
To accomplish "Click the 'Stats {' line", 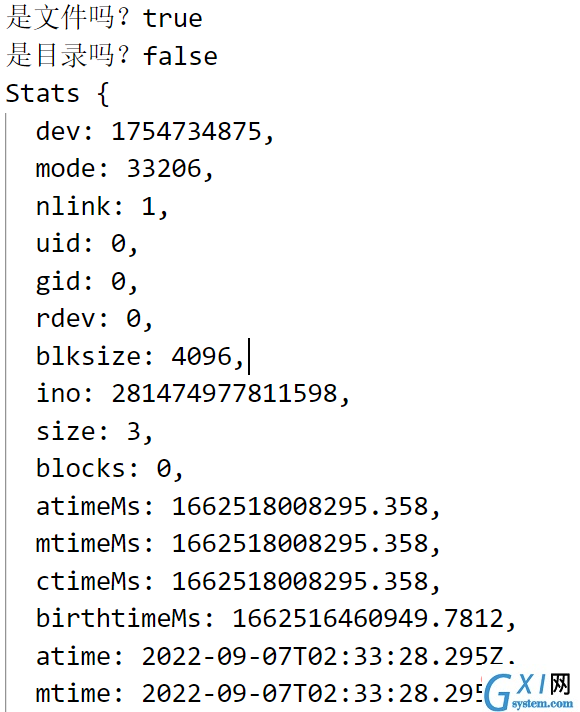I will coord(58,94).
